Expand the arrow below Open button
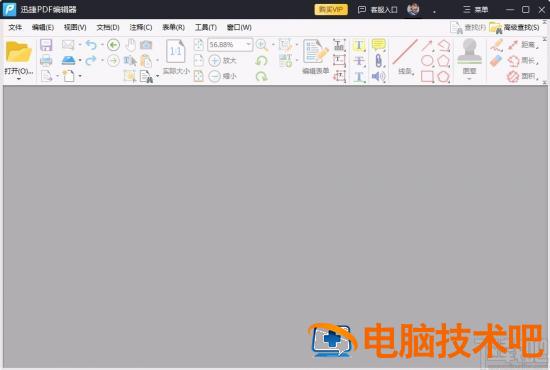This screenshot has height=370, width=550. 19,79
